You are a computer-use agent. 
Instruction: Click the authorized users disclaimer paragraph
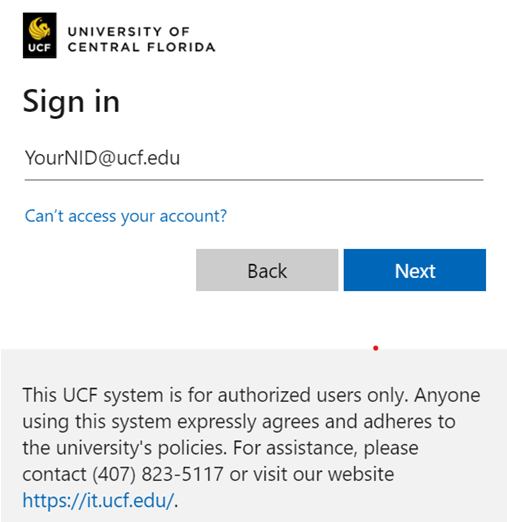[251, 448]
